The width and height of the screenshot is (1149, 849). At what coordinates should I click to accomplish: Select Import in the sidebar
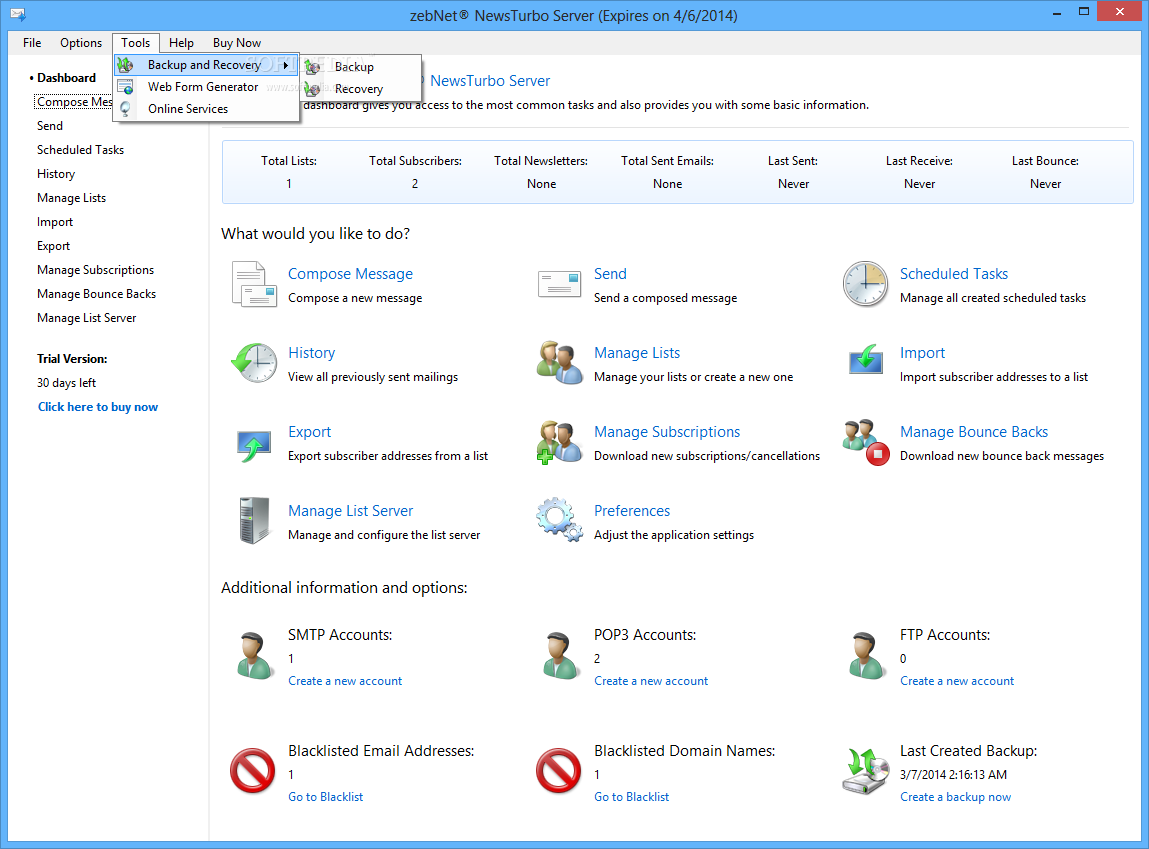click(55, 222)
